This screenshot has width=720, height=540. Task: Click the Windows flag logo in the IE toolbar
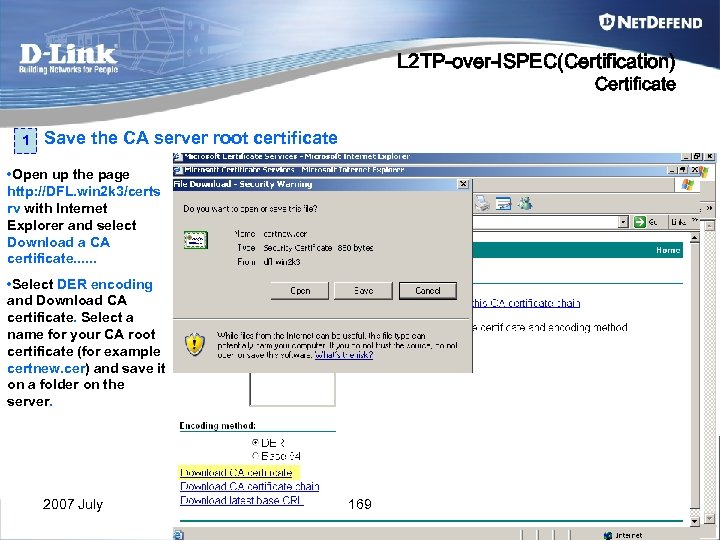pyautogui.click(x=687, y=185)
